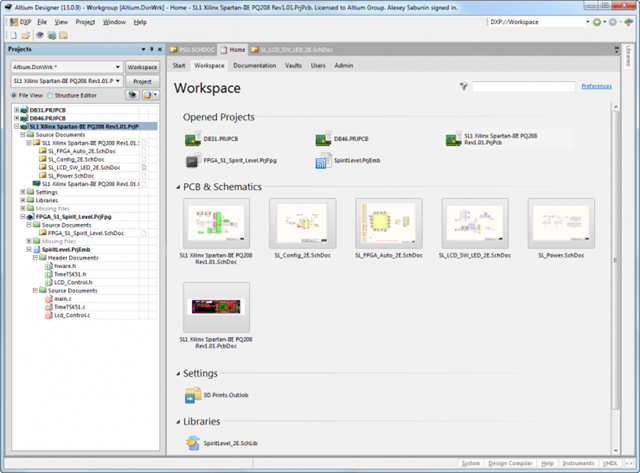Viewport: 640px width, 473px height.
Task: Expand the DB31.PRJPCB tree node
Action: pos(17,110)
